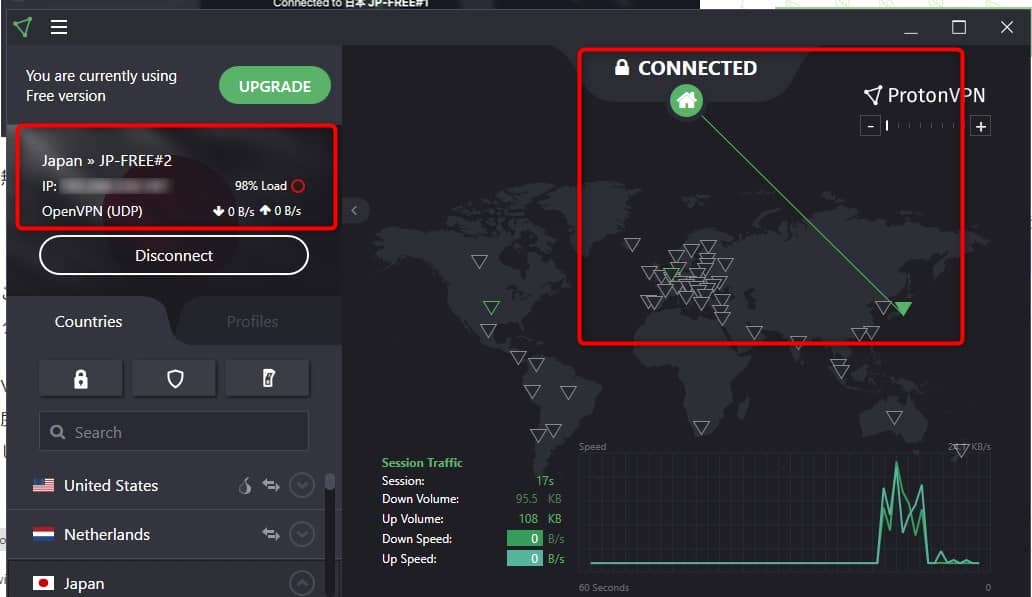Expand the United States server list
1032x597 pixels.
point(301,486)
